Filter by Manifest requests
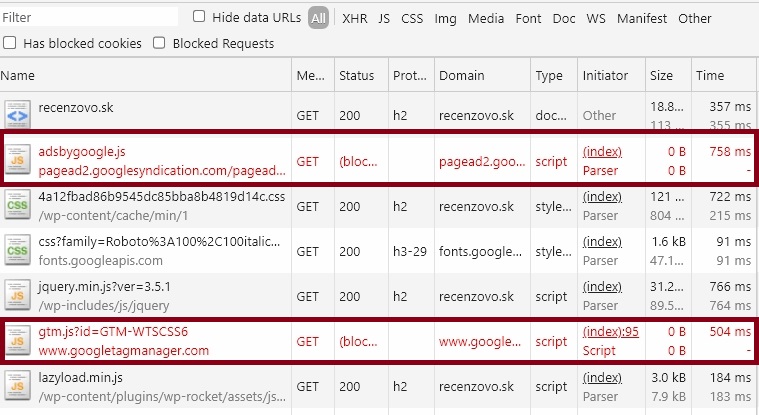This screenshot has height=415, width=759. [x=642, y=18]
